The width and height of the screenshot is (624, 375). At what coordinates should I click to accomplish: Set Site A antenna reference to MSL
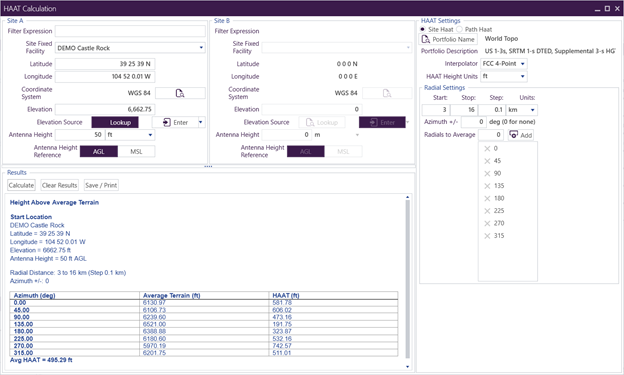[x=136, y=151]
